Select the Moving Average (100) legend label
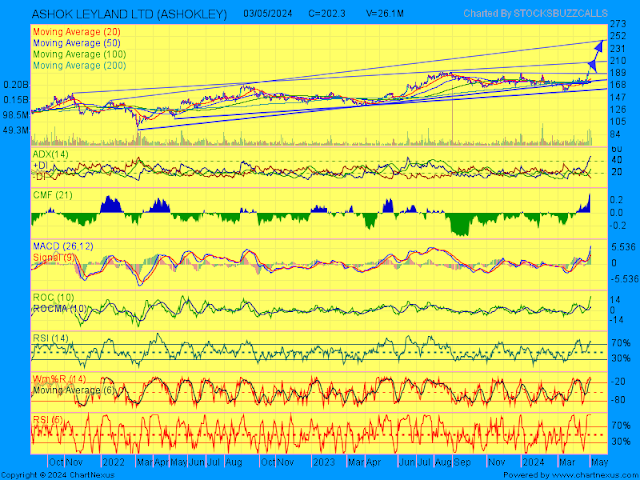 pos(80,54)
